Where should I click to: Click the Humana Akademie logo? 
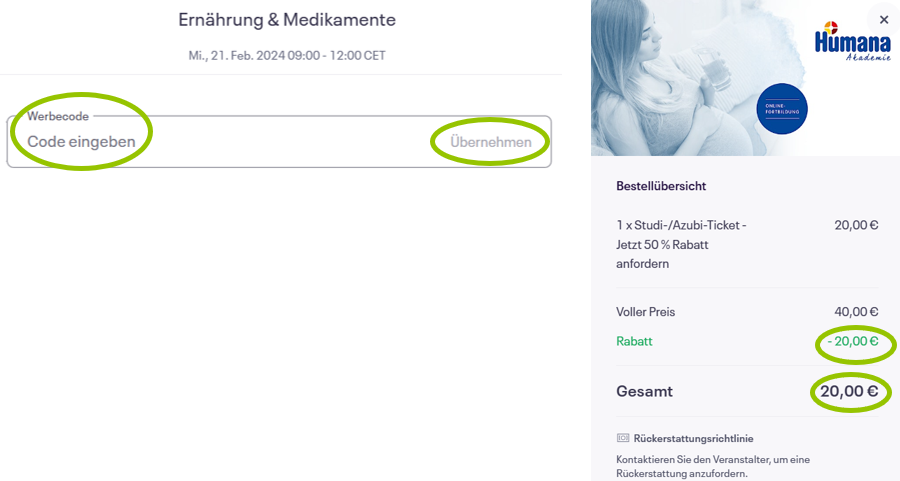point(852,41)
